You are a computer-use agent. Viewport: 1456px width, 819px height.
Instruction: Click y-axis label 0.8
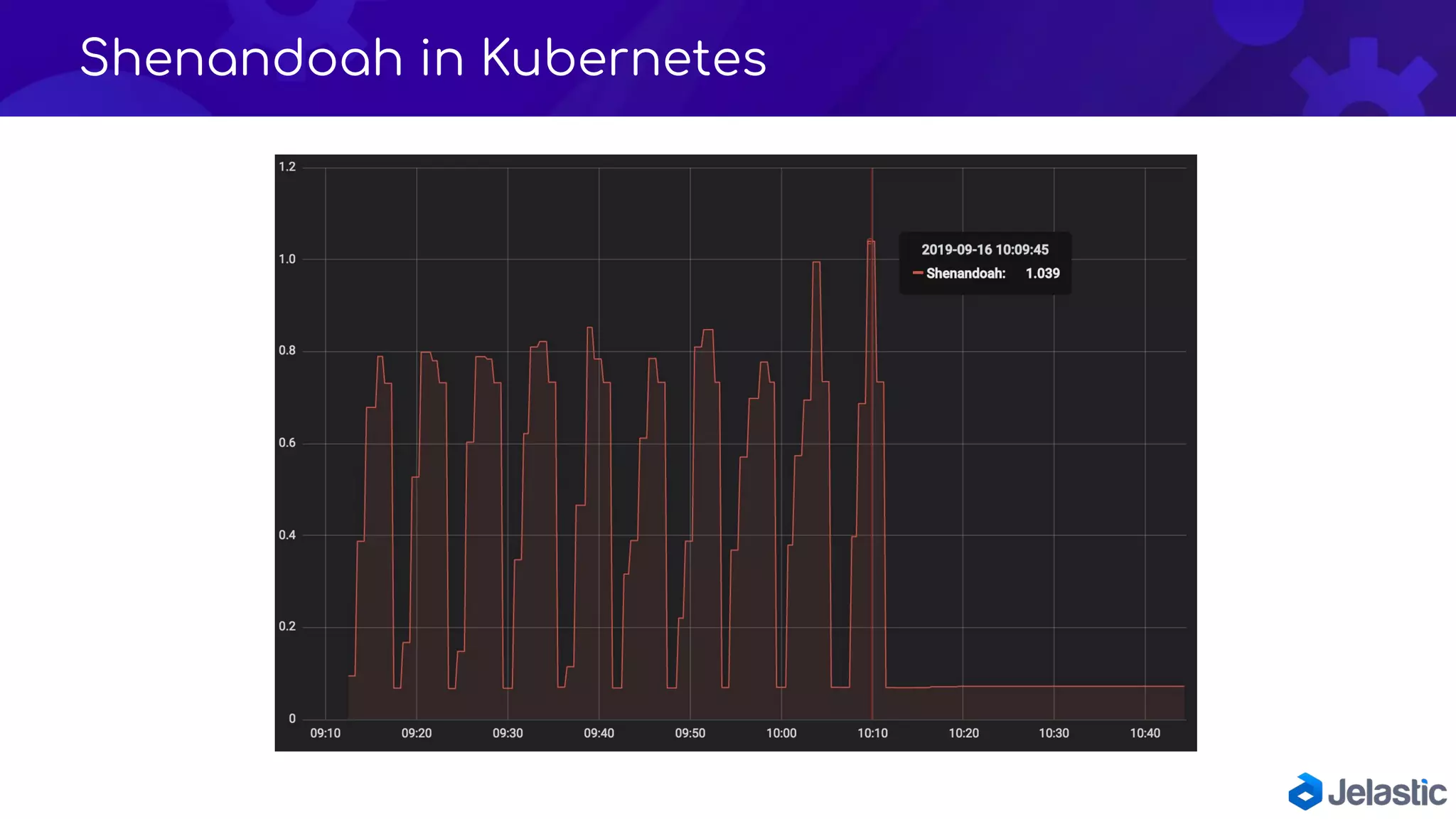287,350
